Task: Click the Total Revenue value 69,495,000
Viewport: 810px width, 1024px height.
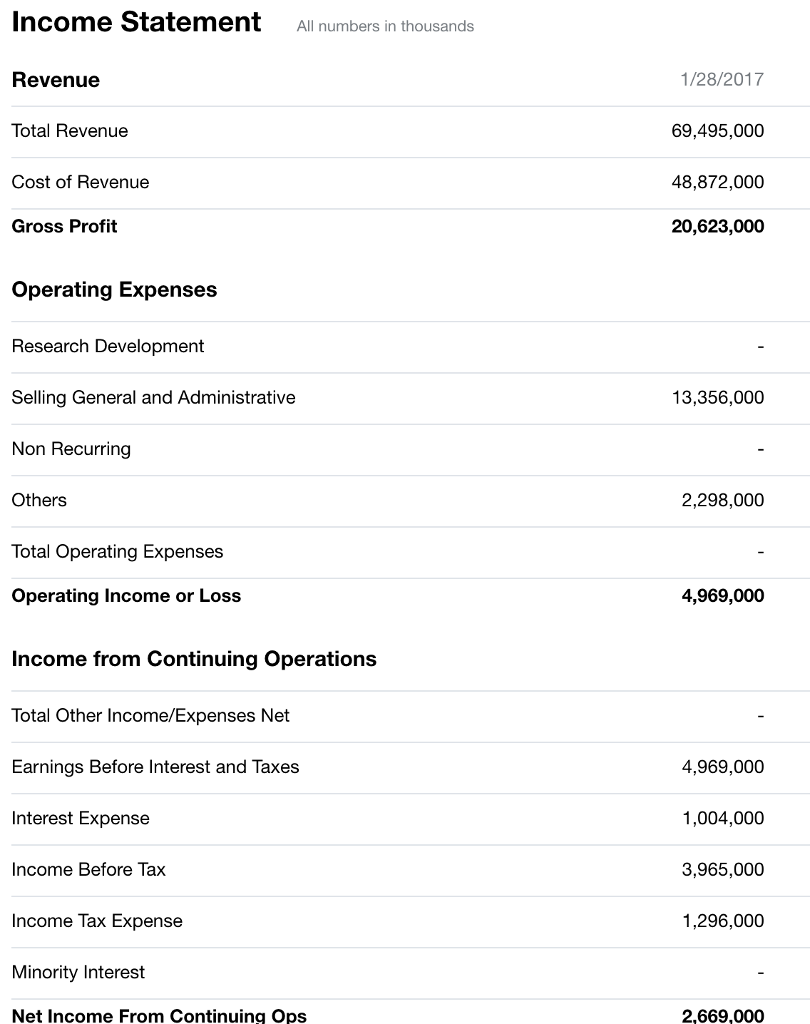Action: click(x=717, y=131)
